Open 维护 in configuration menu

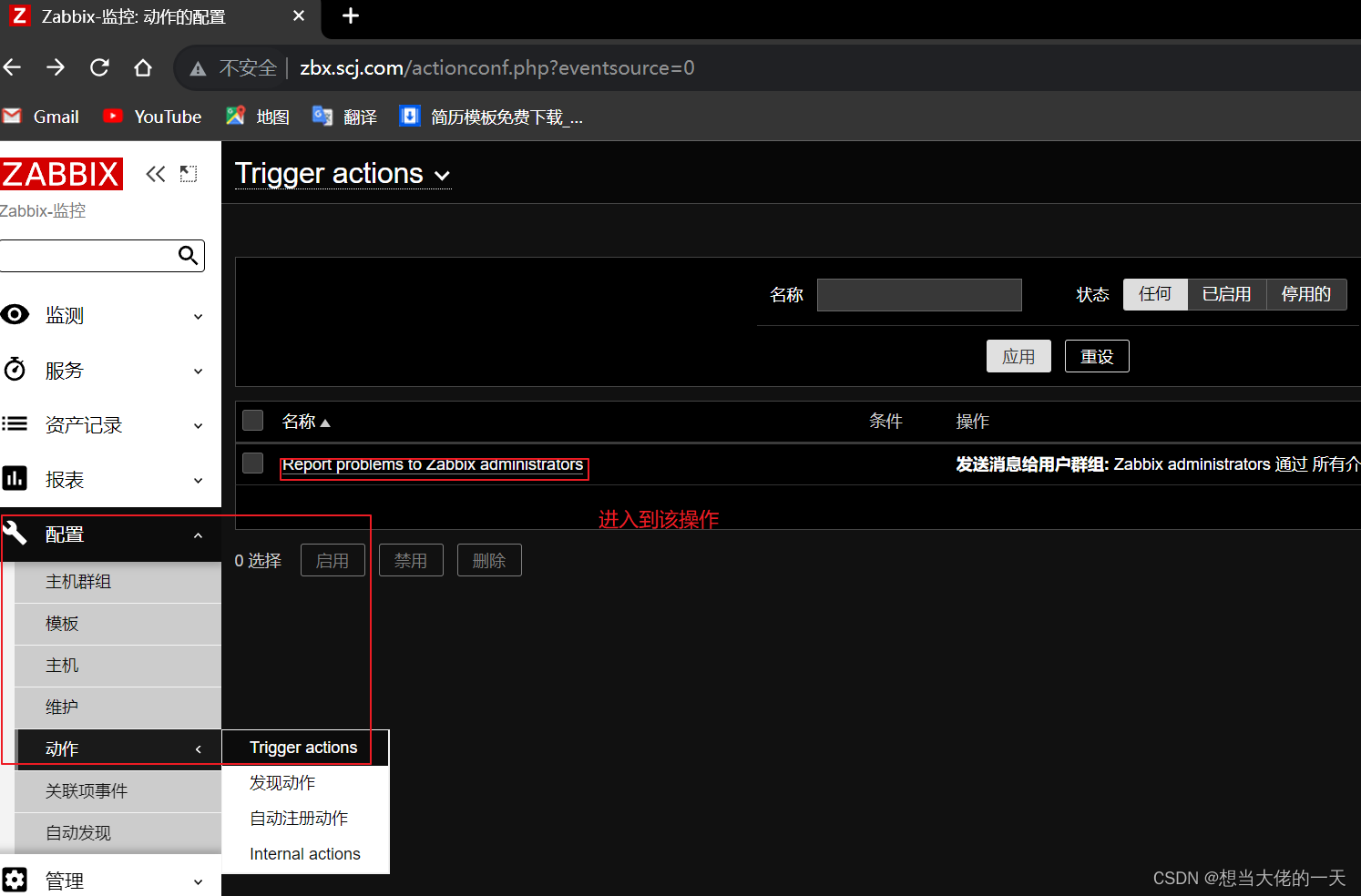coord(118,708)
